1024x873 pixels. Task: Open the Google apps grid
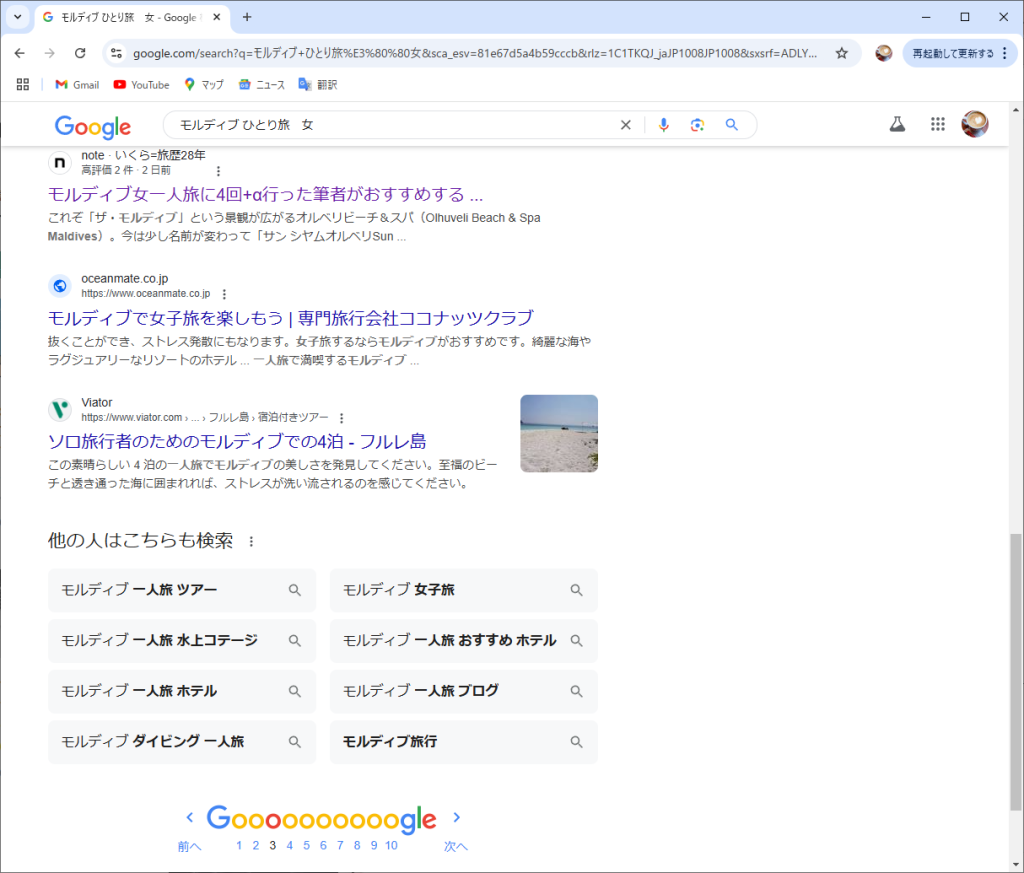[x=937, y=124]
